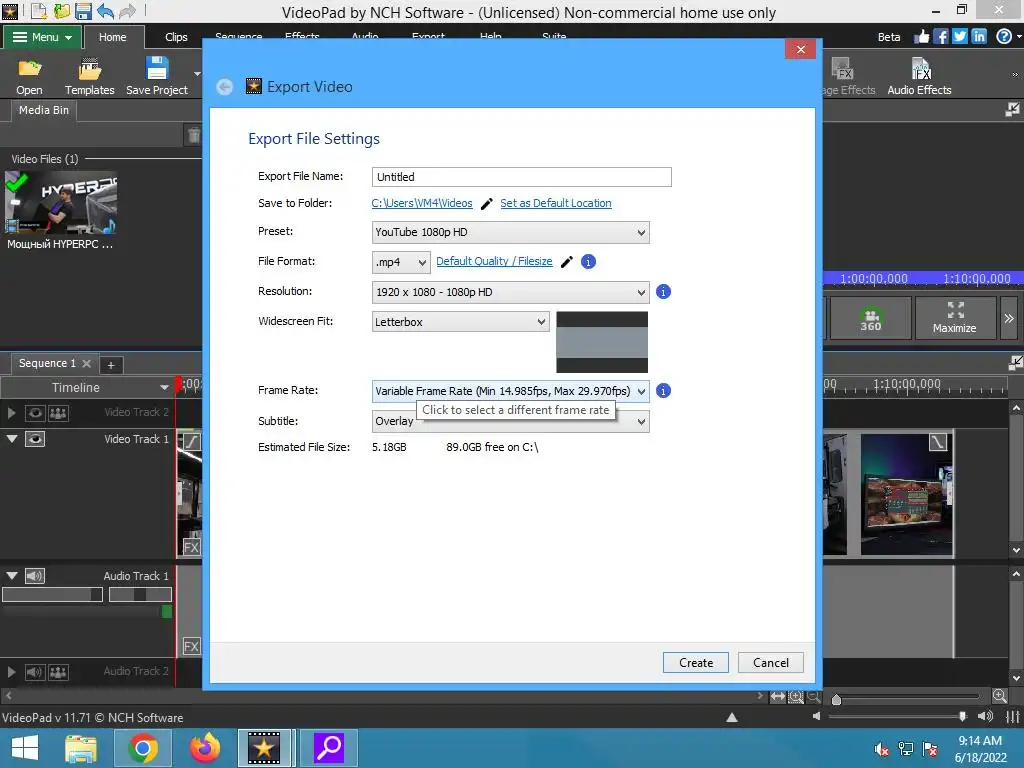Image resolution: width=1024 pixels, height=768 pixels.
Task: Collapse the Video Track 1 triangle
Action: pos(12,439)
